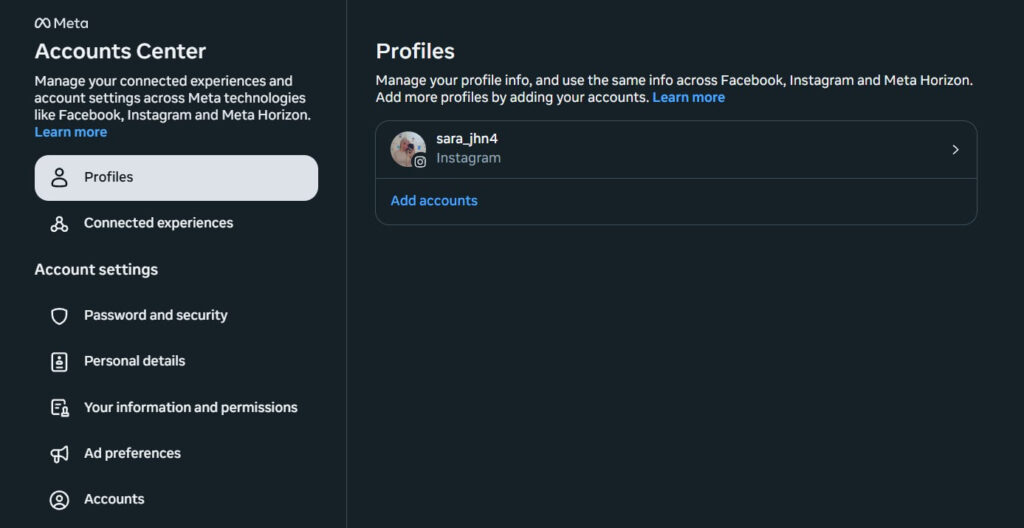Click the sara_jhn4 profile picture
1024x528 pixels.
[x=408, y=150]
